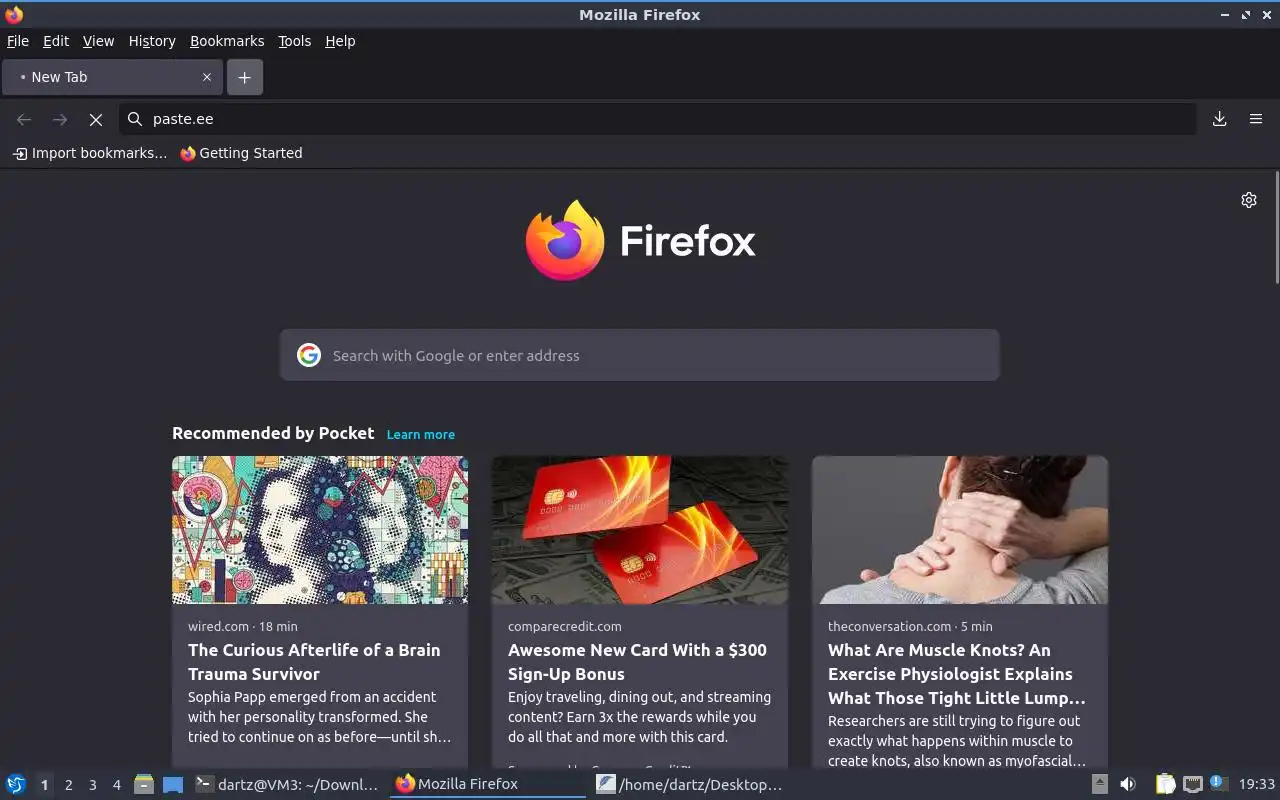
Task: Click theconversation.com · 5 min source text
Action: click(x=910, y=626)
